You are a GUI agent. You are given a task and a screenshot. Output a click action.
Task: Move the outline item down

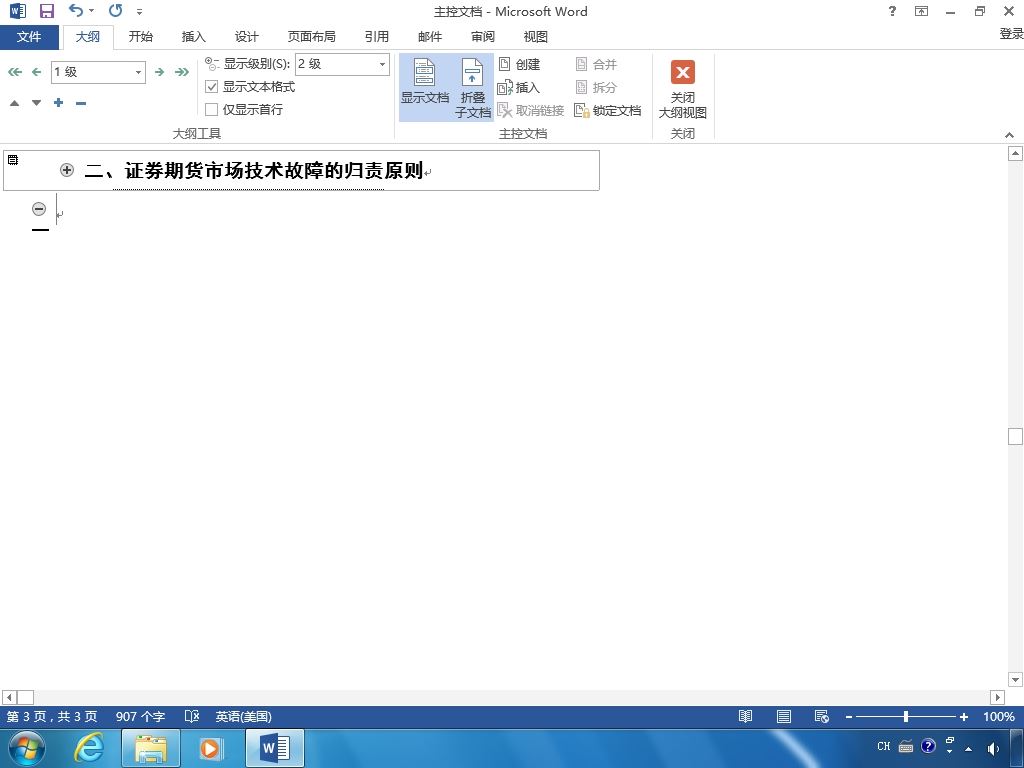37,103
